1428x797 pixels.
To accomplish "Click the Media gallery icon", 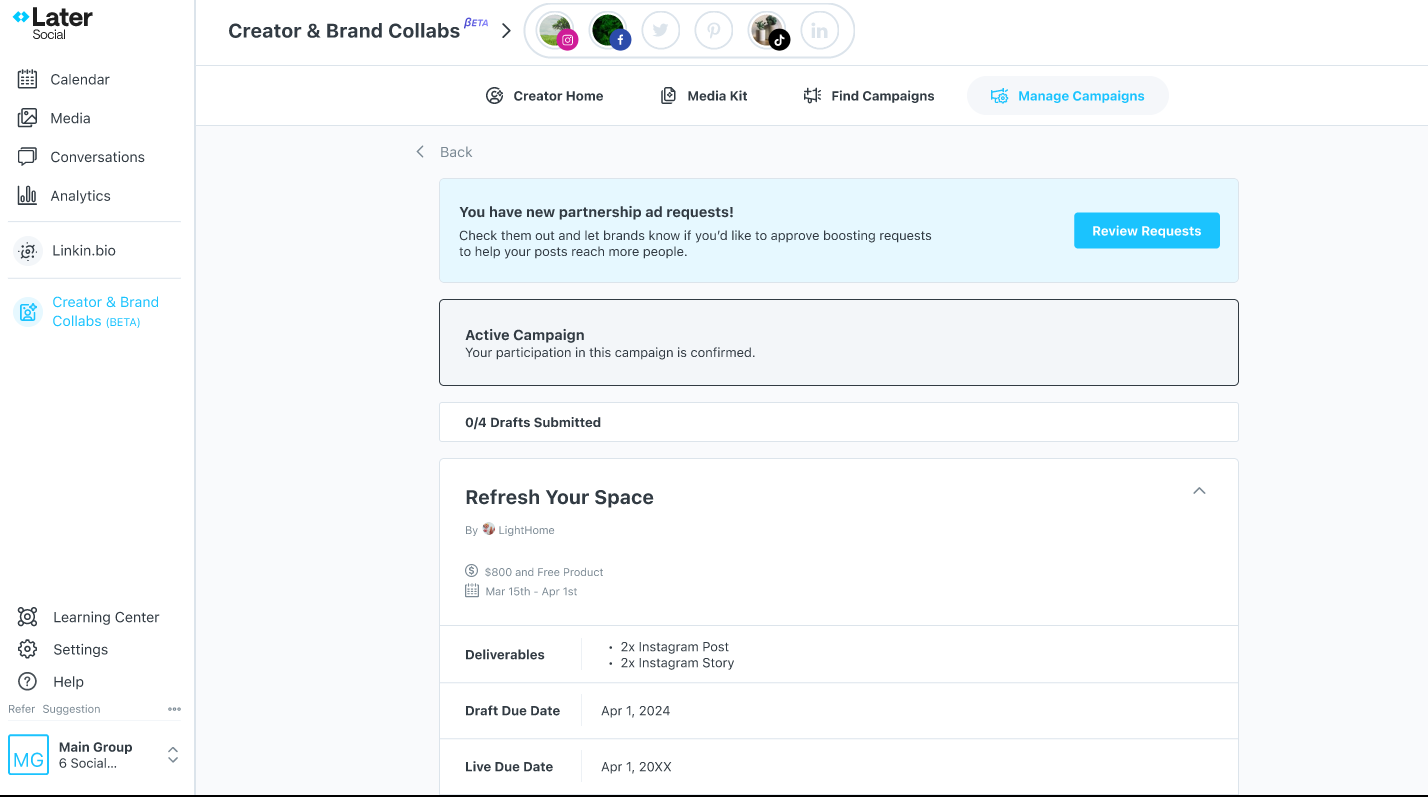I will coord(27,118).
